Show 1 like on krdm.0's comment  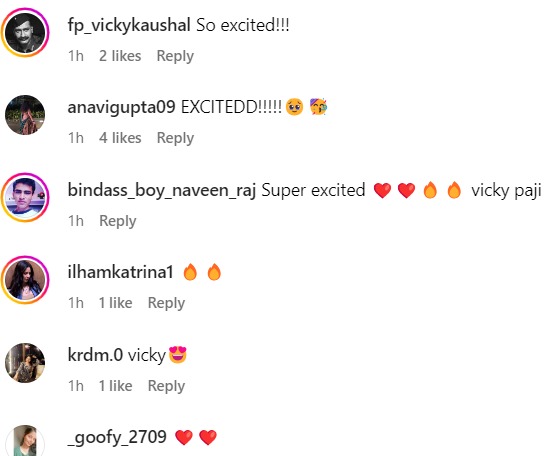point(115,386)
